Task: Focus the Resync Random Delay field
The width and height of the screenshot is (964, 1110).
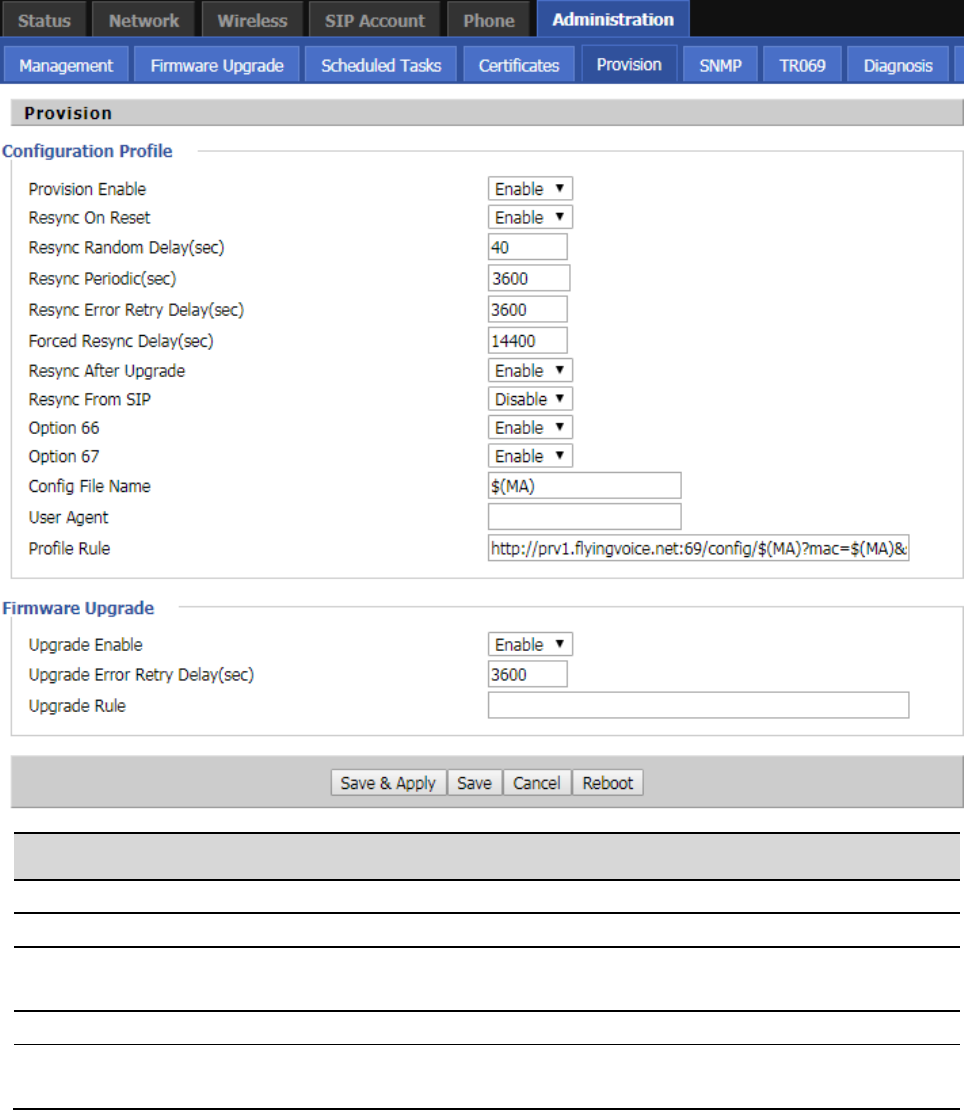Action: point(528,247)
